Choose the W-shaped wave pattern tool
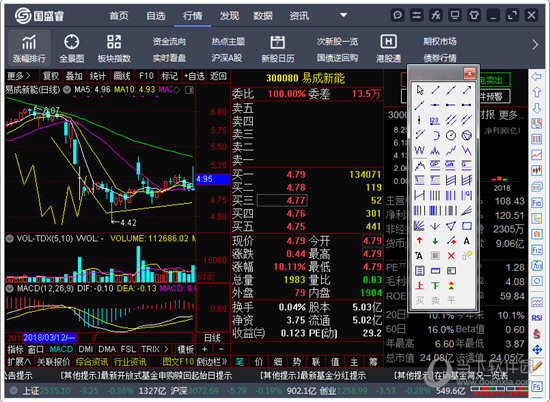 (x=420, y=150)
